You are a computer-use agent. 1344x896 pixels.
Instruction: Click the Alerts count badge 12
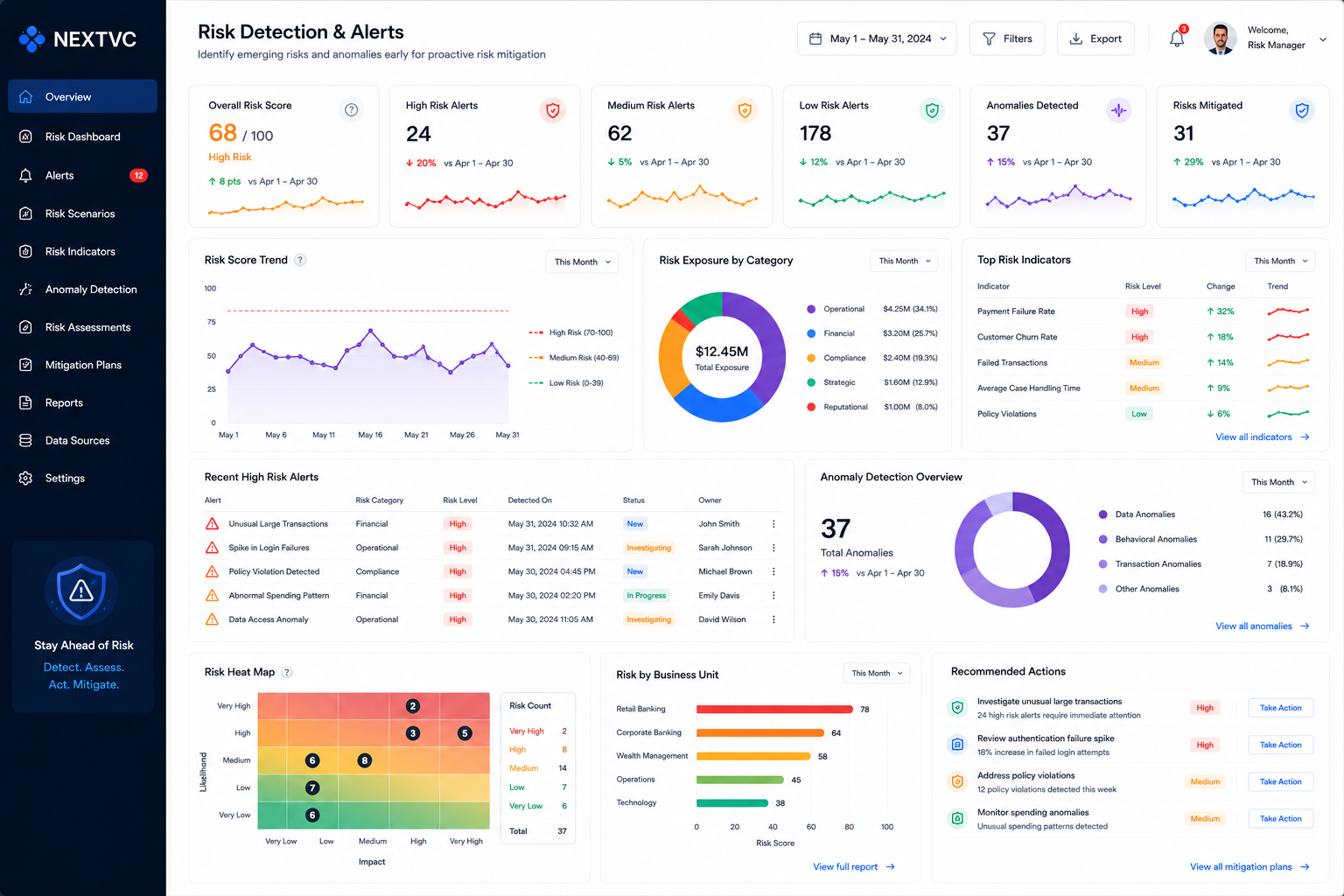pos(138,175)
